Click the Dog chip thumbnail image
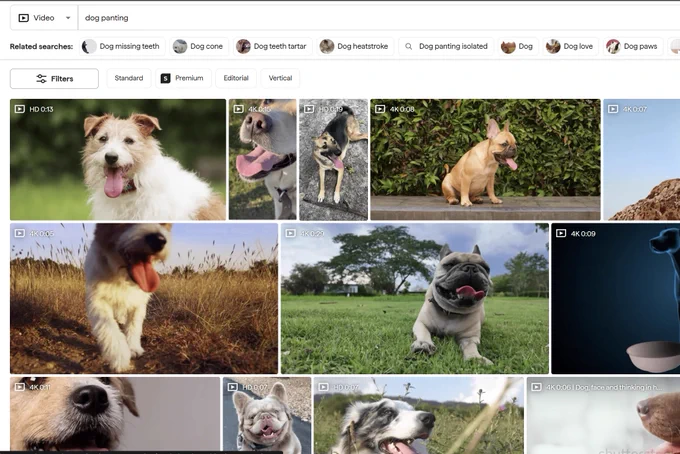The width and height of the screenshot is (680, 454). tap(508, 46)
